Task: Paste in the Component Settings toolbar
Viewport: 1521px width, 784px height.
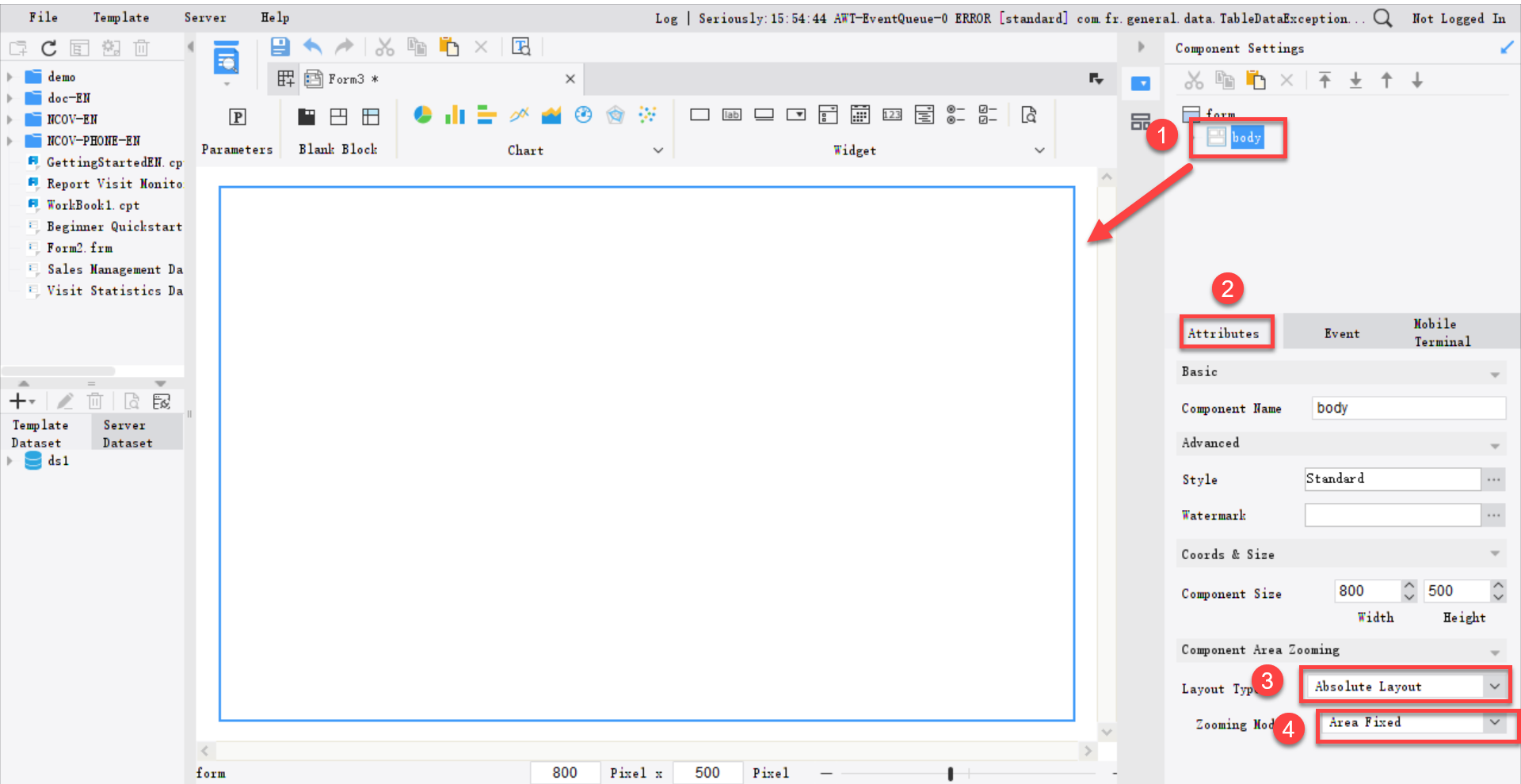Action: pyautogui.click(x=1256, y=80)
